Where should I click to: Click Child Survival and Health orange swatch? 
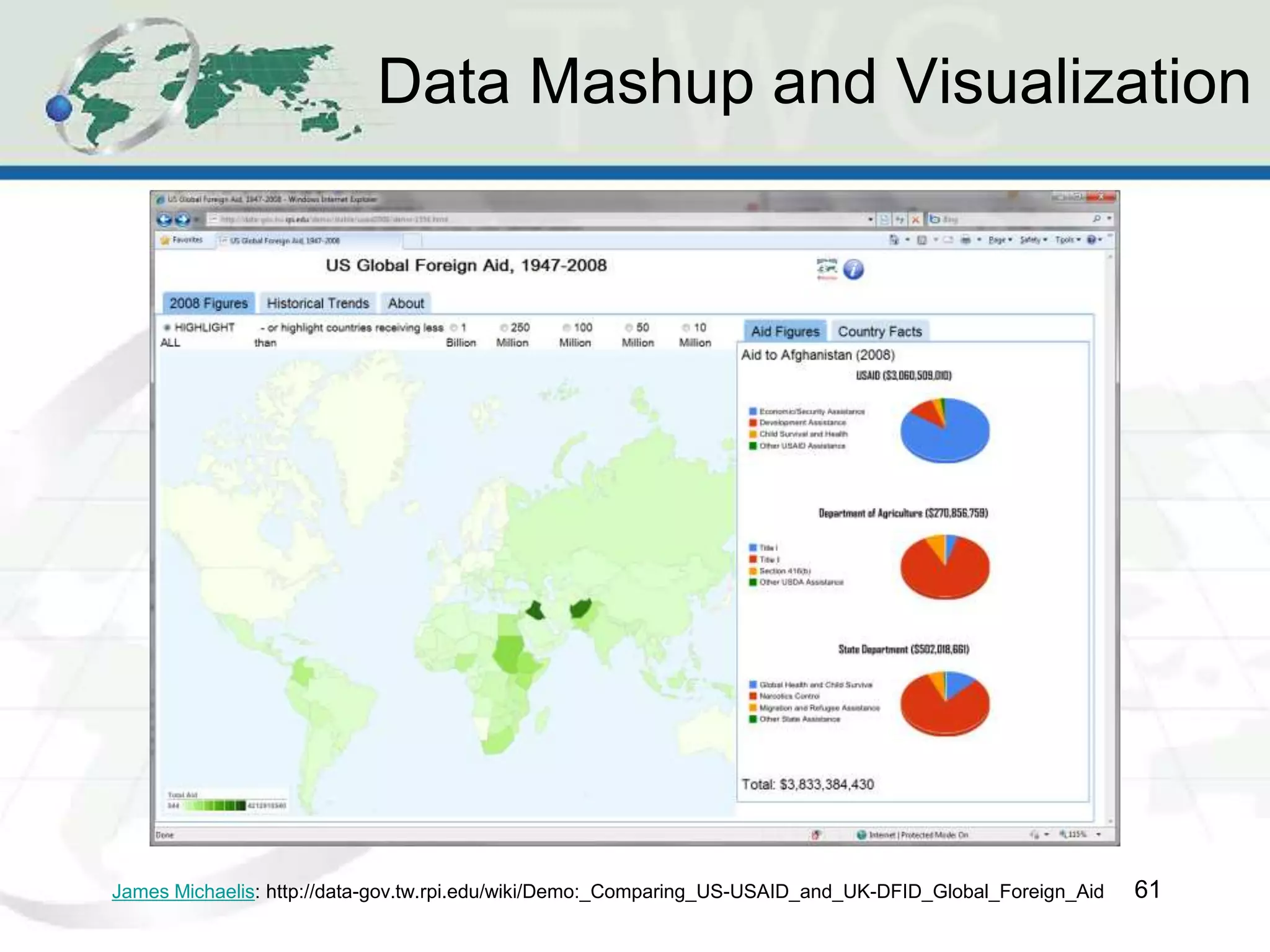(x=753, y=434)
